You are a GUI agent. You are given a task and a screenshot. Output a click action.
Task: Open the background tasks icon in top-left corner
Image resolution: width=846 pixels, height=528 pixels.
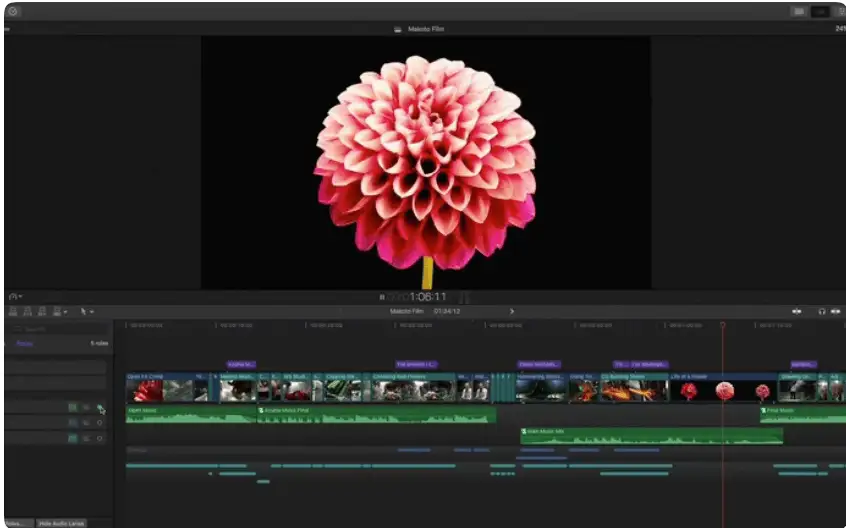coord(13,11)
